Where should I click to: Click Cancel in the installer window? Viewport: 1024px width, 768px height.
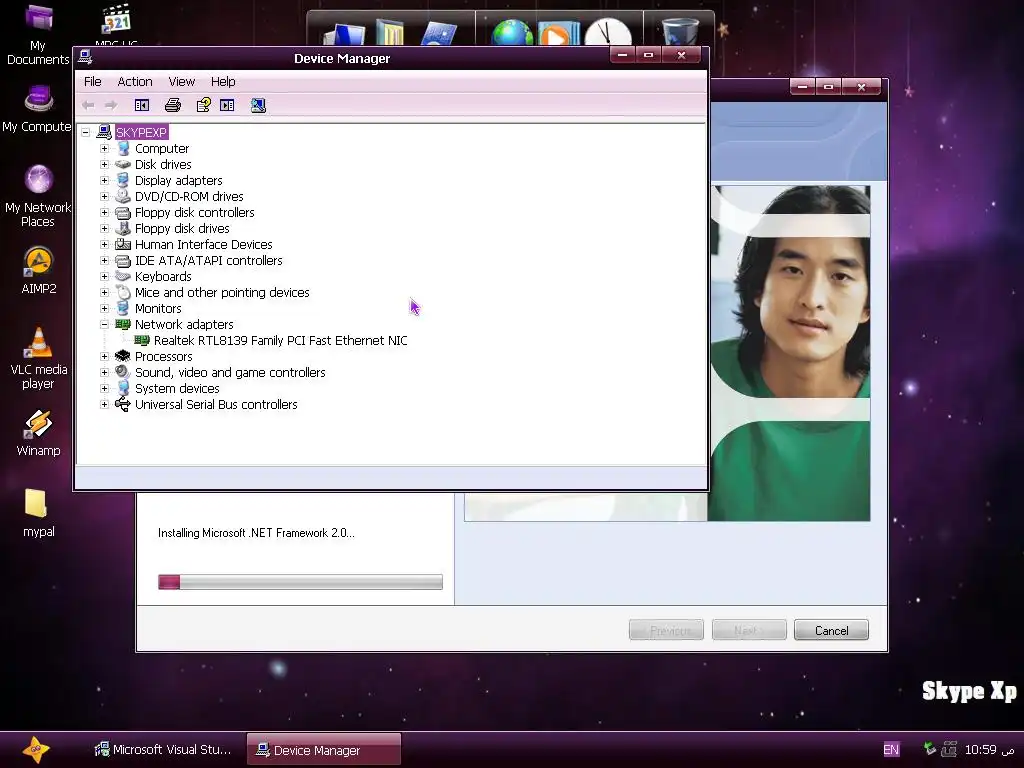(x=831, y=630)
